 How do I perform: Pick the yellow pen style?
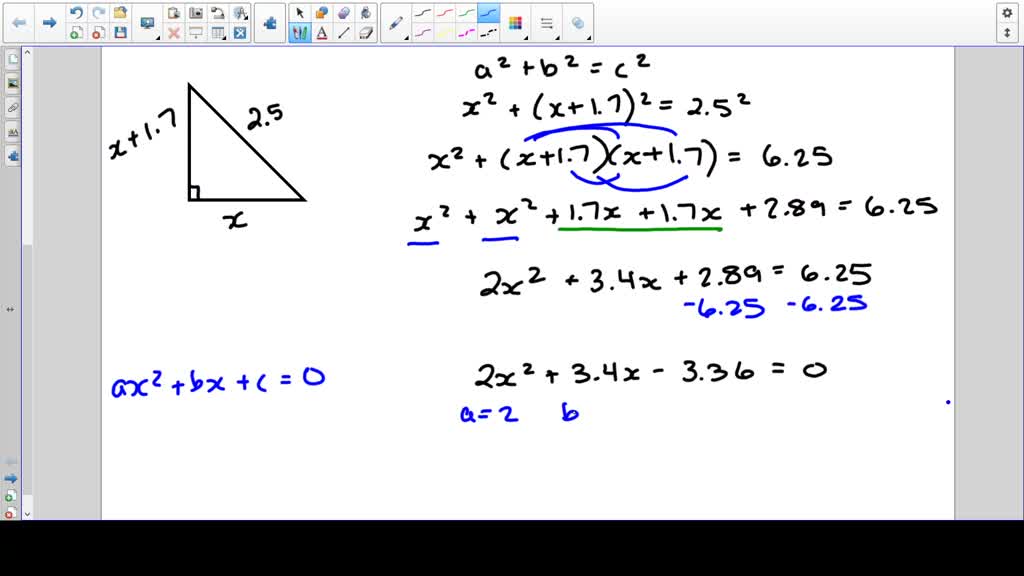pos(445,33)
